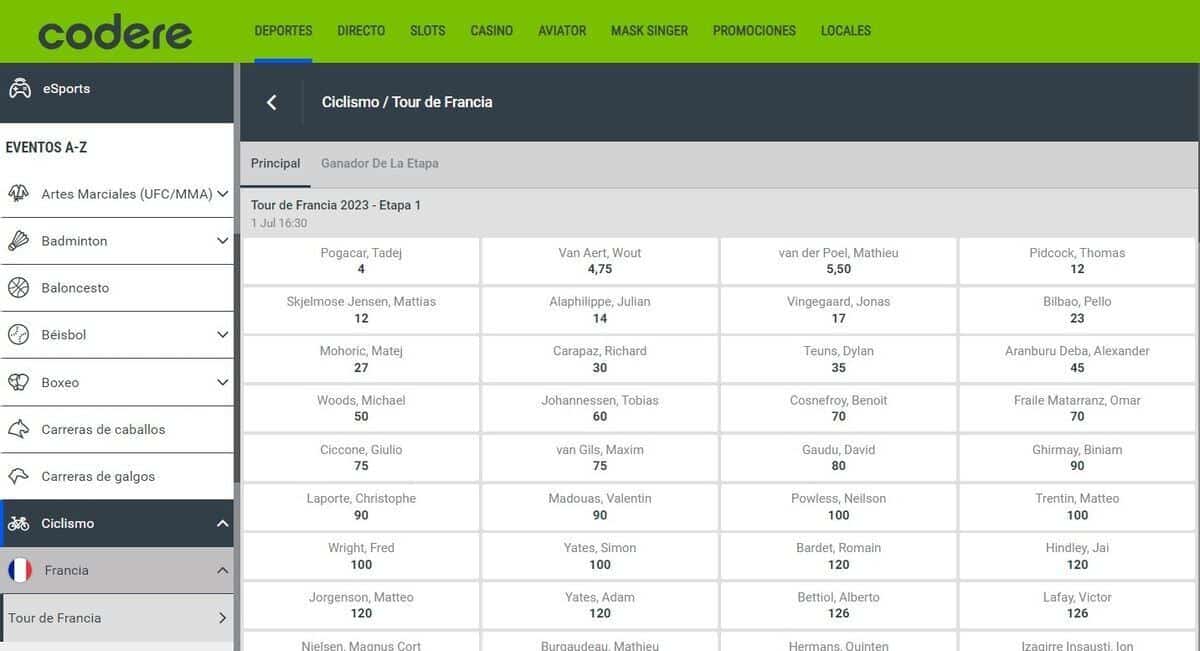Click the greyhound racing icon
Screen dimensions: 1200x651
click(19, 476)
